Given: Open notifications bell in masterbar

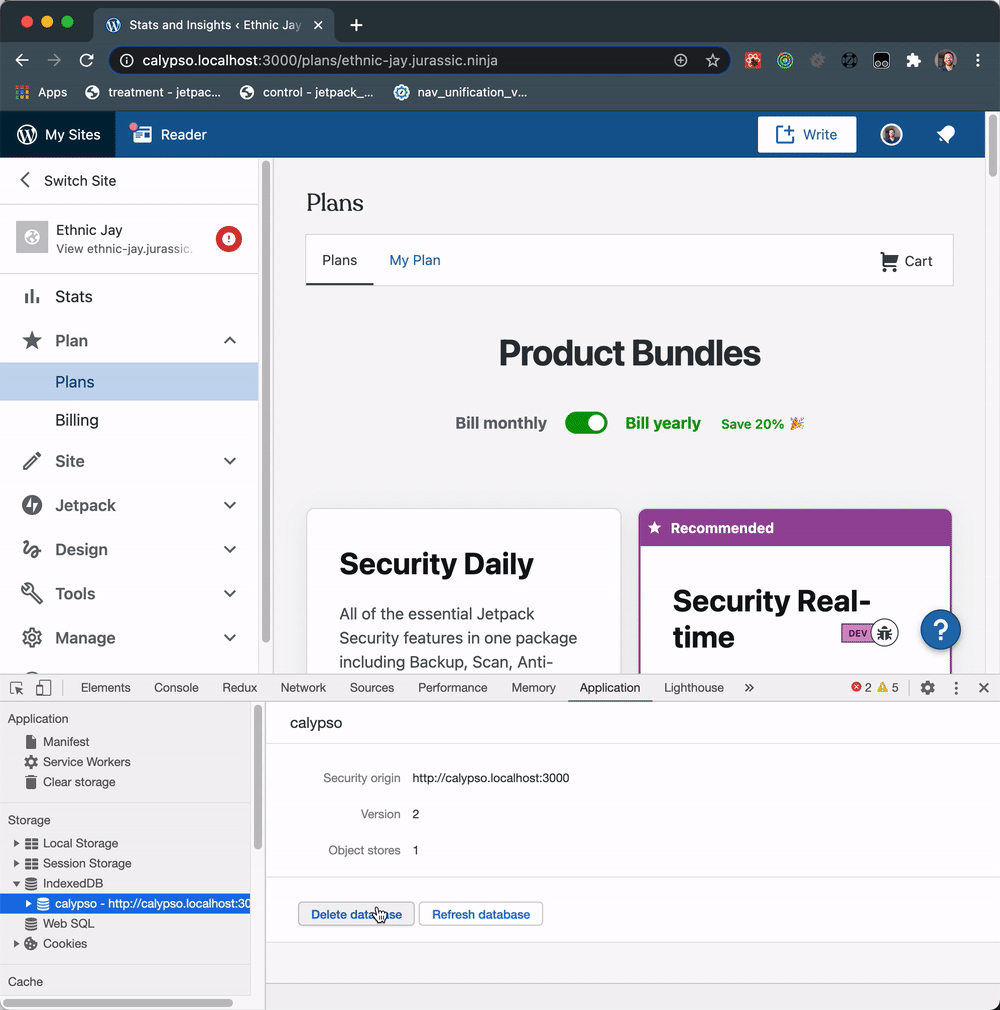Looking at the screenshot, I should (946, 135).
